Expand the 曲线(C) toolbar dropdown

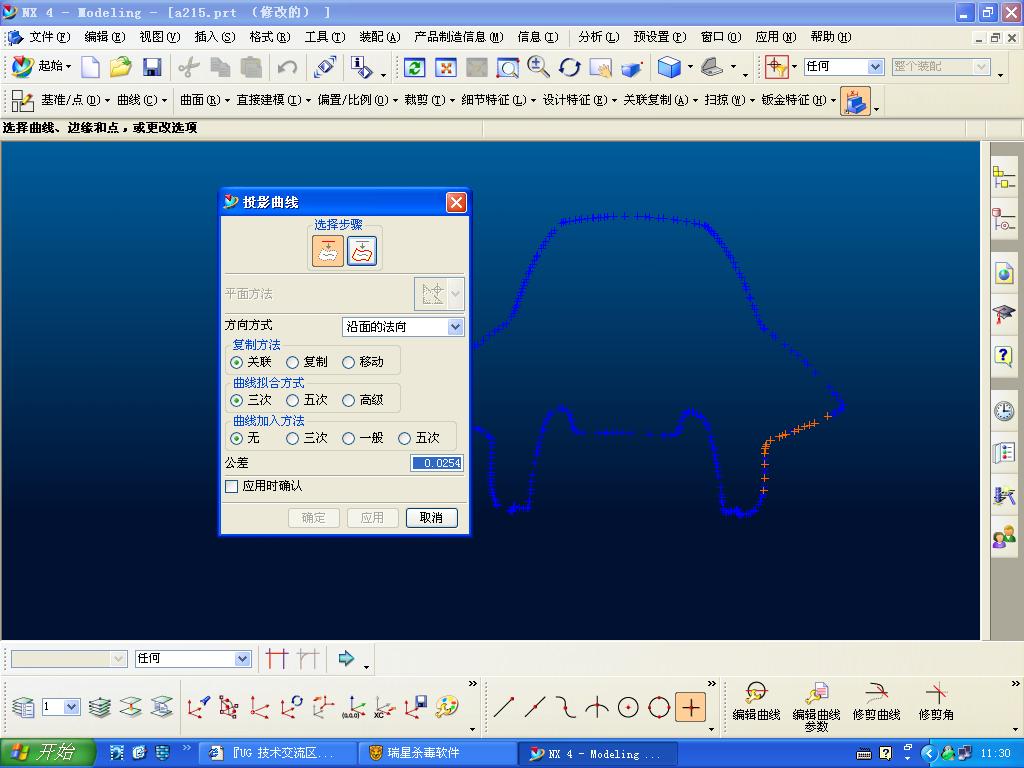[x=165, y=101]
